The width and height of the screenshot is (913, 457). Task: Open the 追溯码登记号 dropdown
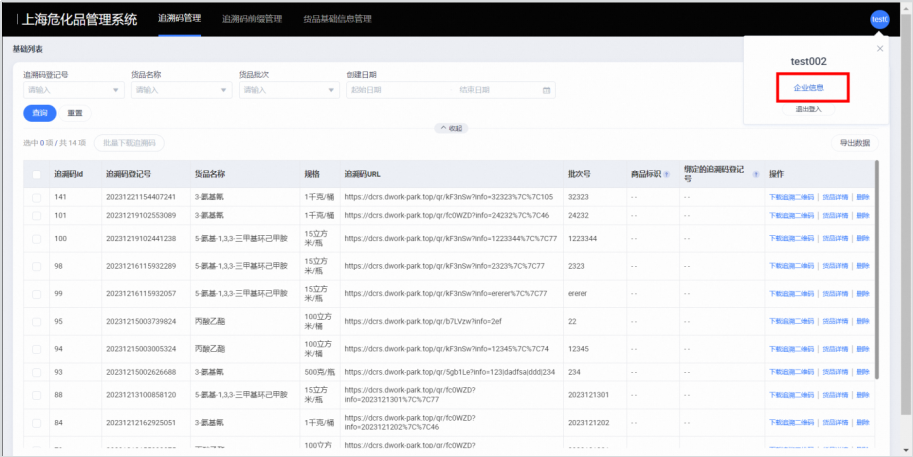(73, 90)
